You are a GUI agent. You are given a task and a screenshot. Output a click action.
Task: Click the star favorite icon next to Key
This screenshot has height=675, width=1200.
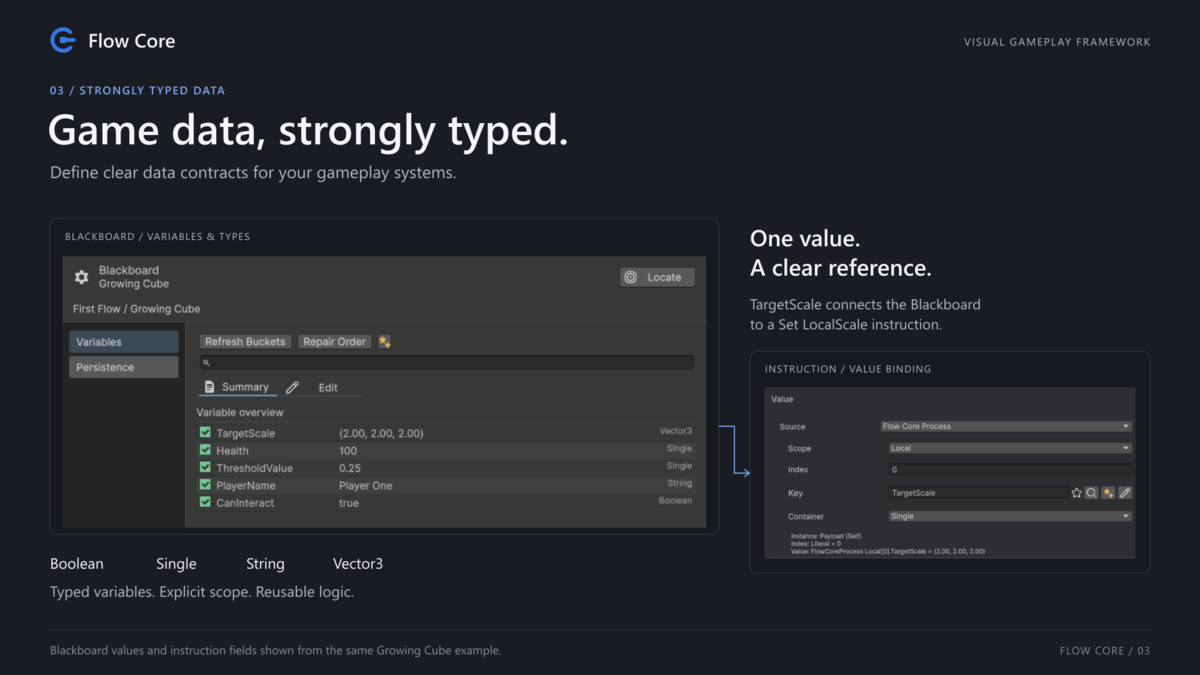pos(1077,493)
